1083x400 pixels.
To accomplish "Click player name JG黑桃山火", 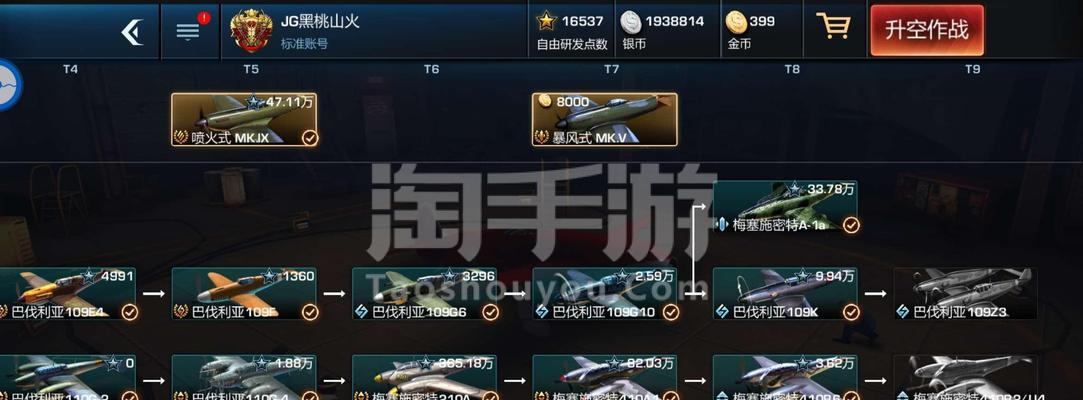I will point(320,21).
